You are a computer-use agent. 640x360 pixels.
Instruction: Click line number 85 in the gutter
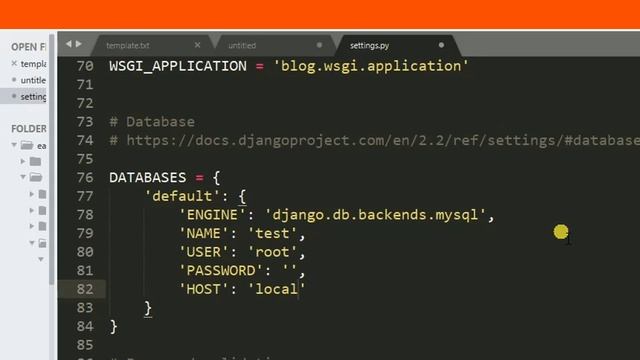click(x=85, y=345)
